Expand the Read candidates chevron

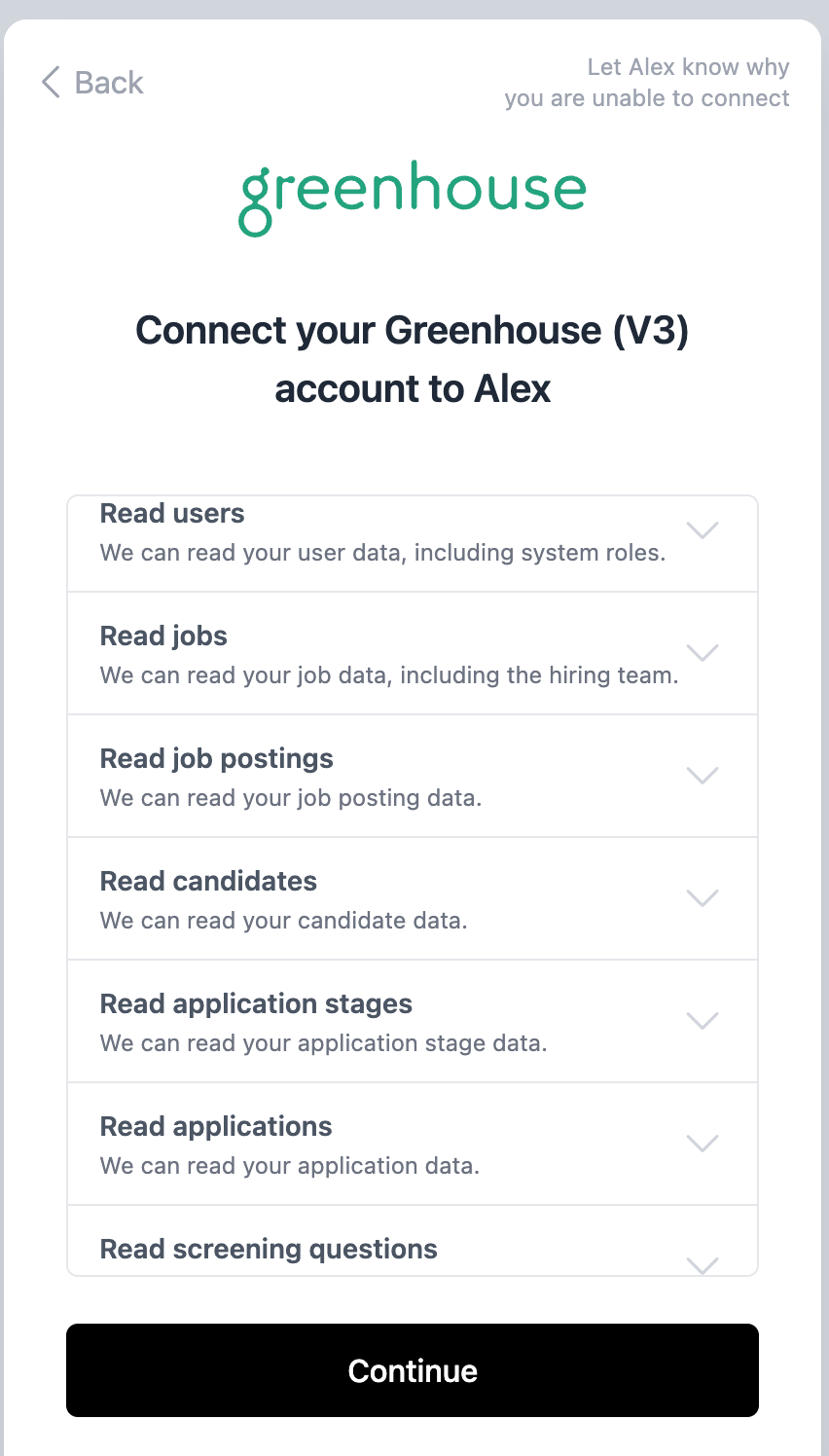[703, 898]
